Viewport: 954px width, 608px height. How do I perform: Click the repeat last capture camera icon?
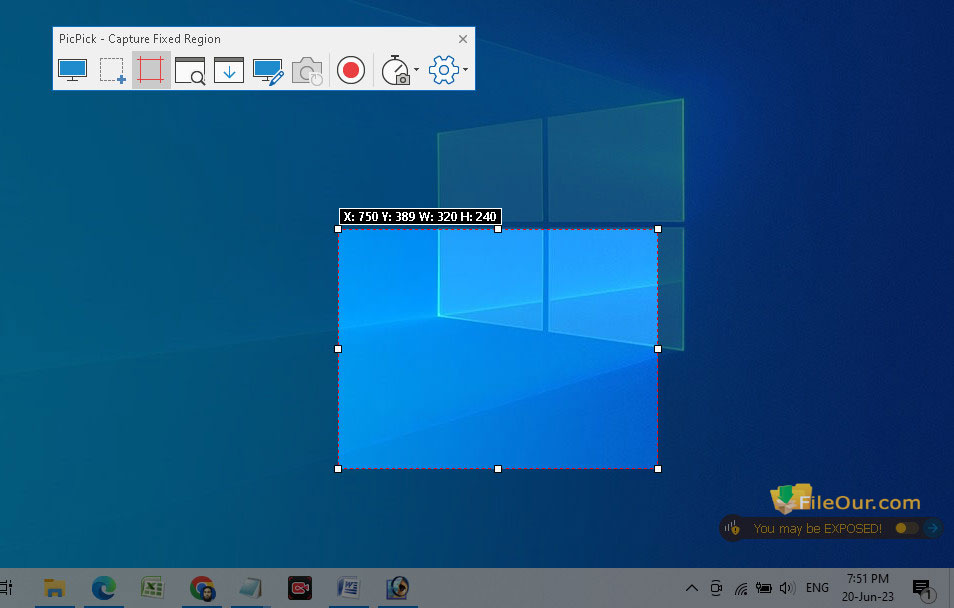(x=307, y=71)
